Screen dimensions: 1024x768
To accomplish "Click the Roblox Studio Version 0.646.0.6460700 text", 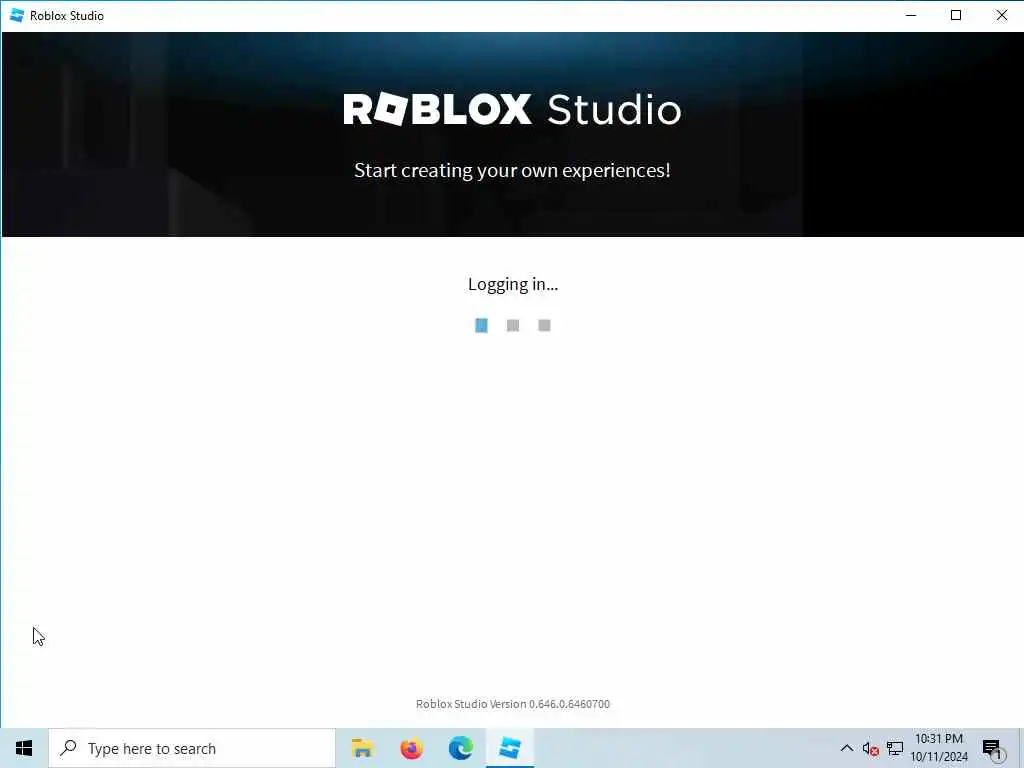I will (513, 704).
